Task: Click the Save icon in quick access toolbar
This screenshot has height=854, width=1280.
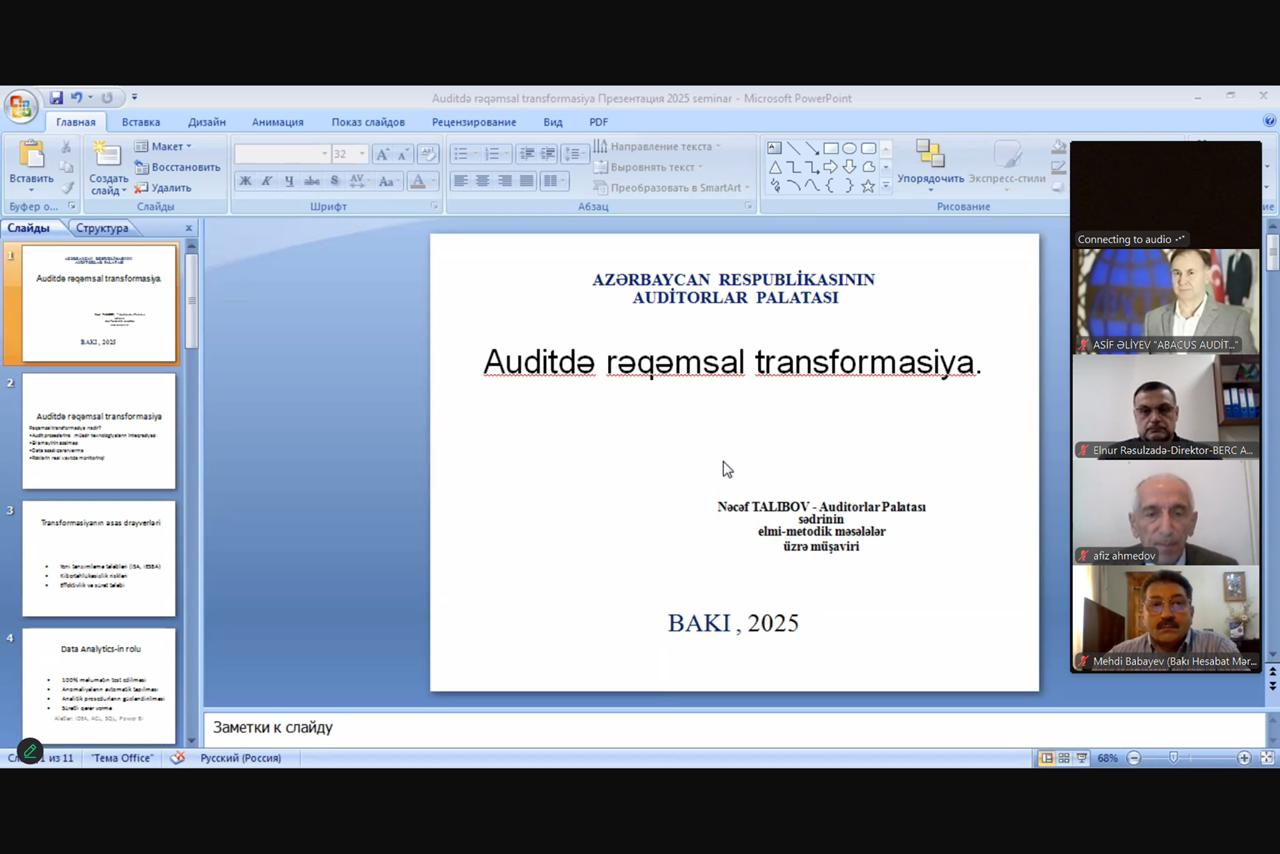Action: pyautogui.click(x=56, y=98)
